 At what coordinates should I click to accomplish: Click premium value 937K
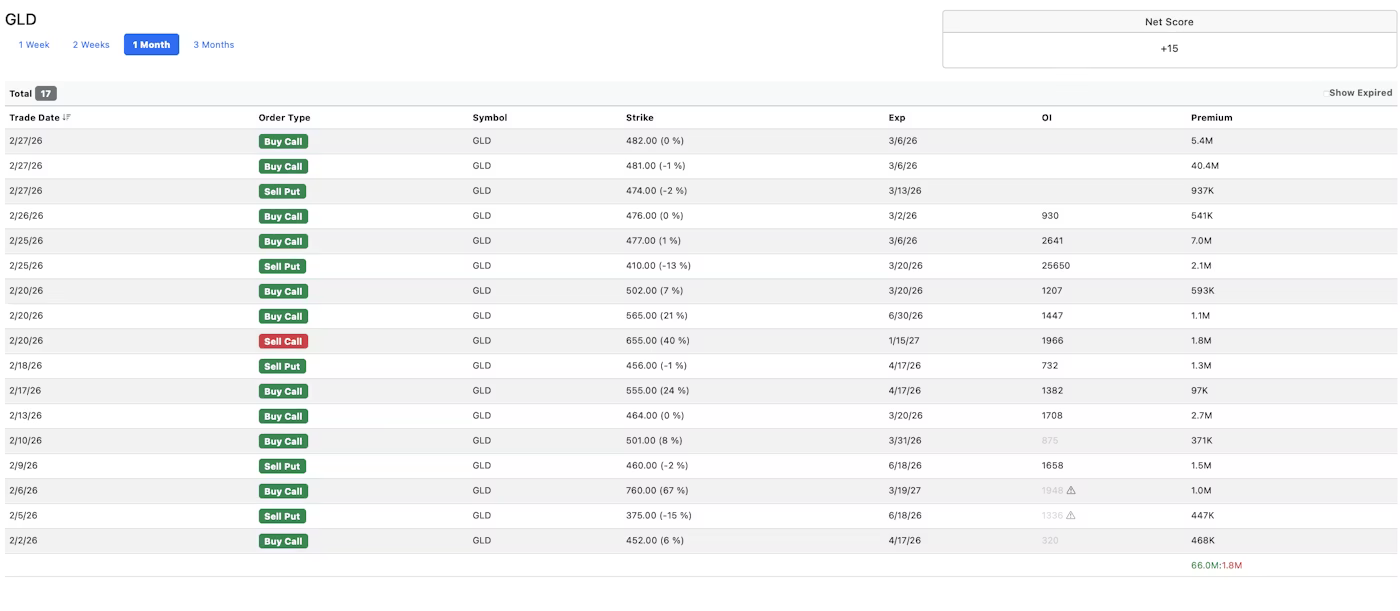(1202, 191)
